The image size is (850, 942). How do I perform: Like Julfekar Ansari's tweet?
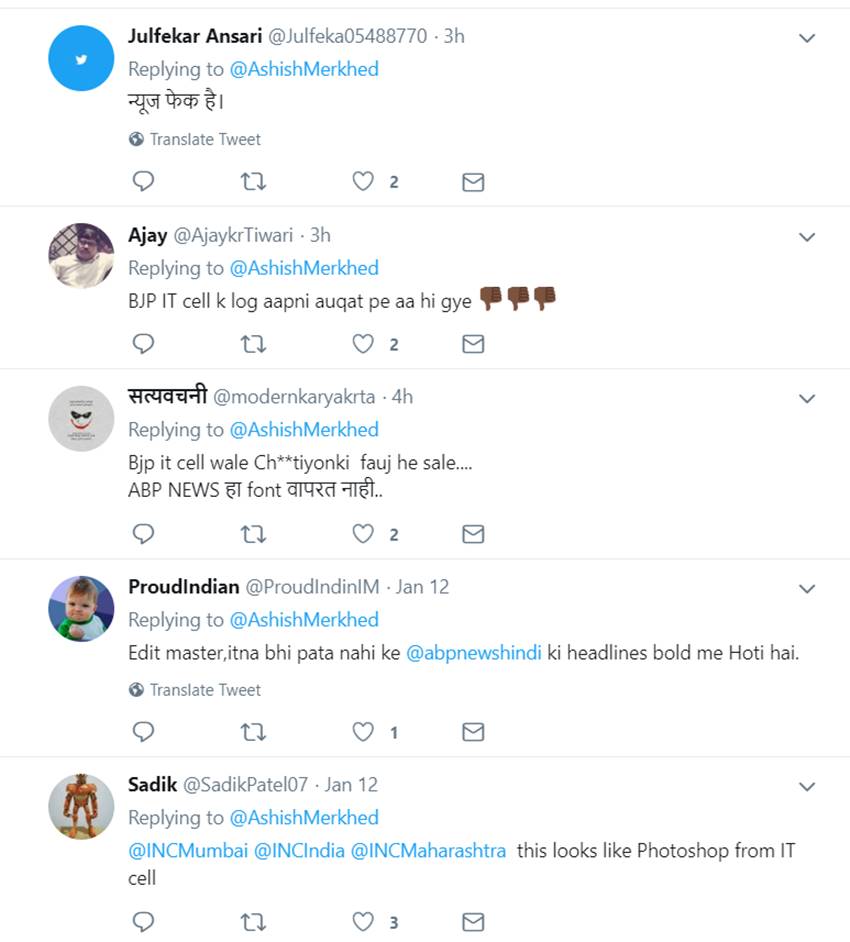[363, 181]
